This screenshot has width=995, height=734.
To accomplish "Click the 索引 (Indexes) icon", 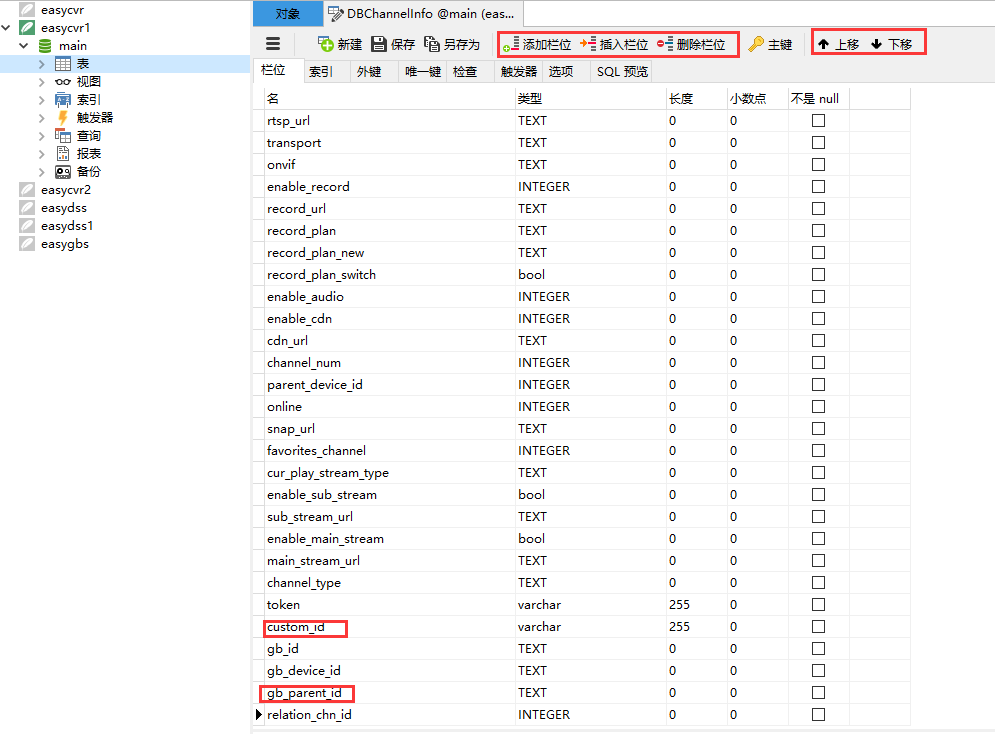I will coord(63,100).
